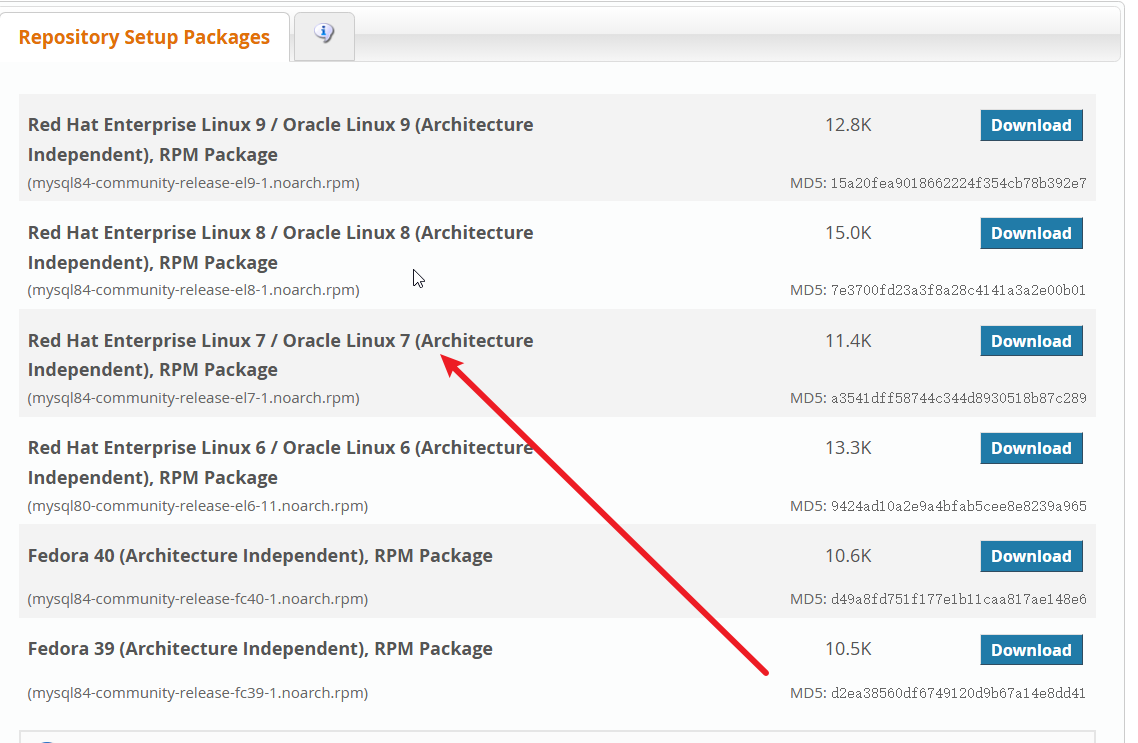Download the Red Hat Enterprise Linux 9 package

coord(1031,126)
